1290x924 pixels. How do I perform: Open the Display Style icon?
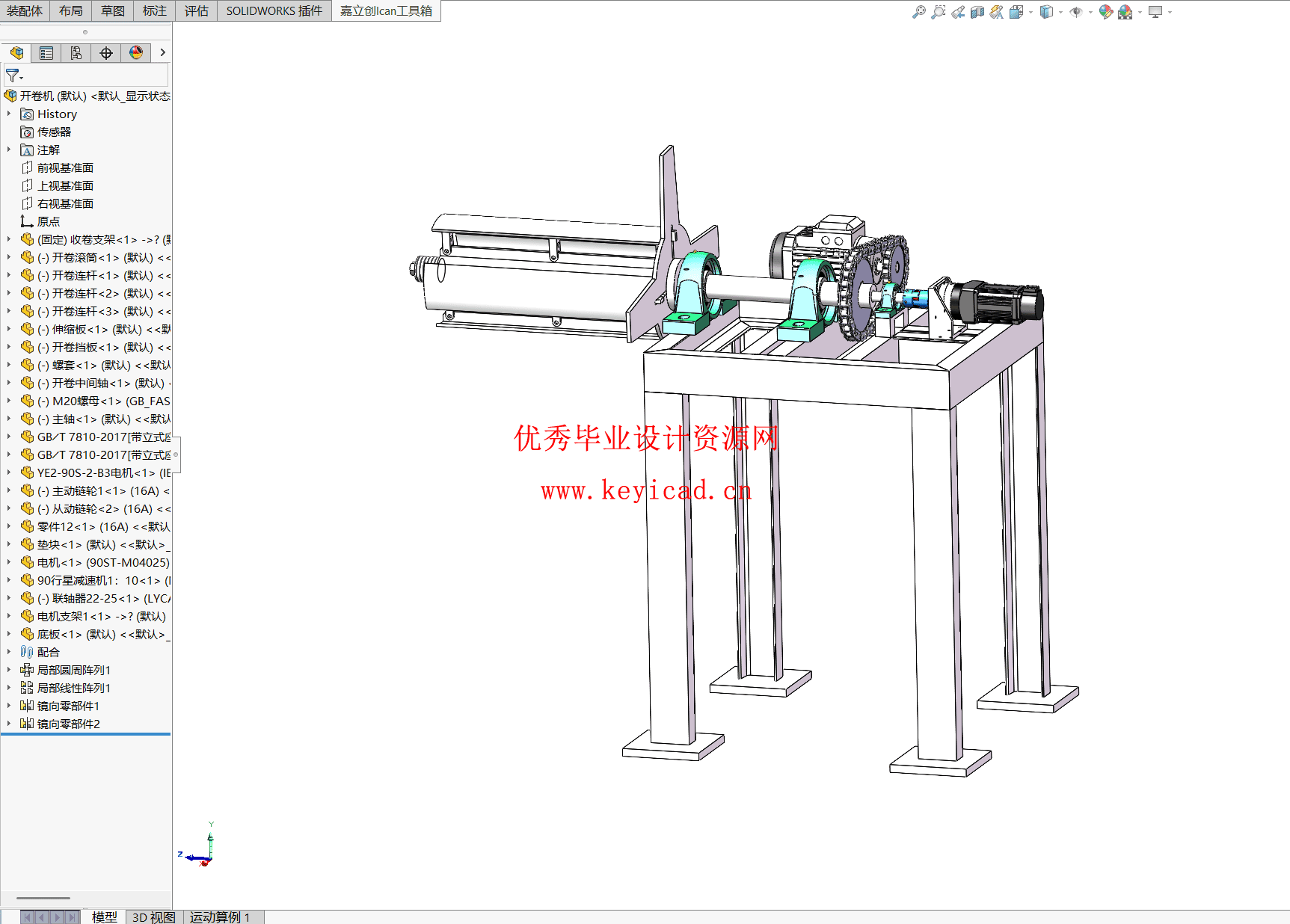pyautogui.click(x=1046, y=12)
